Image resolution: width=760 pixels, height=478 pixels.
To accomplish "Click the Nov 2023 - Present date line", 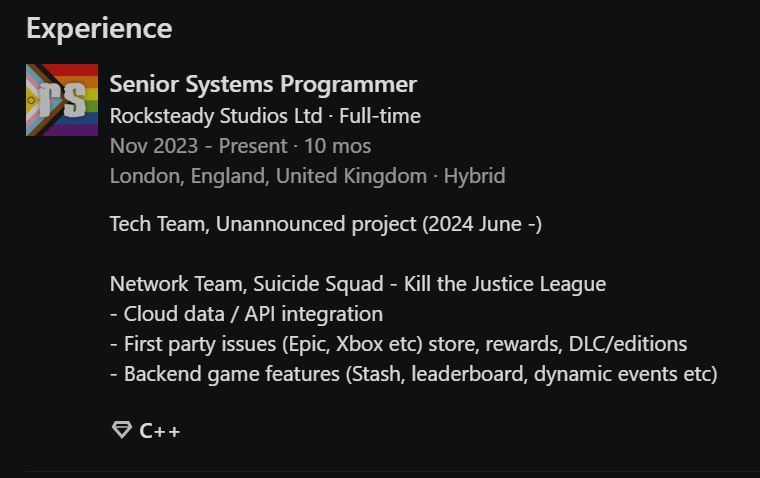I will point(240,146).
